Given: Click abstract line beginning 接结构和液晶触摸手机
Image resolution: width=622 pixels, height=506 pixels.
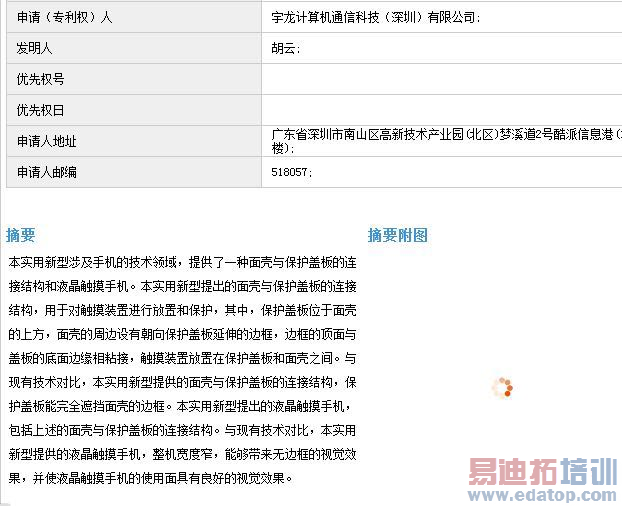Looking at the screenshot, I should (182, 286).
